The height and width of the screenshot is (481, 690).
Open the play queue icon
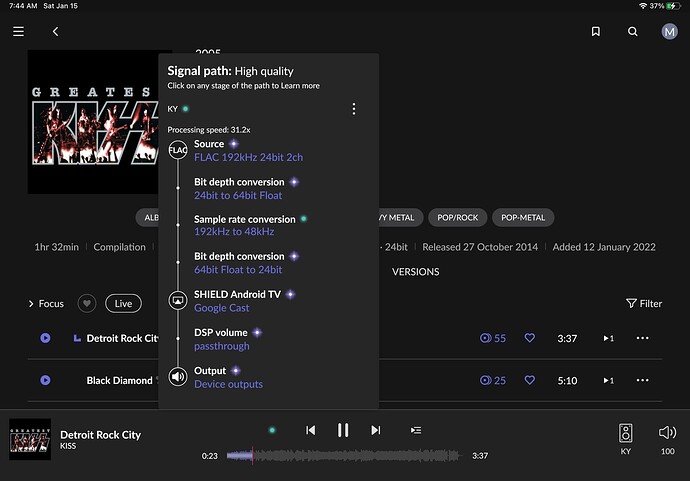click(416, 430)
